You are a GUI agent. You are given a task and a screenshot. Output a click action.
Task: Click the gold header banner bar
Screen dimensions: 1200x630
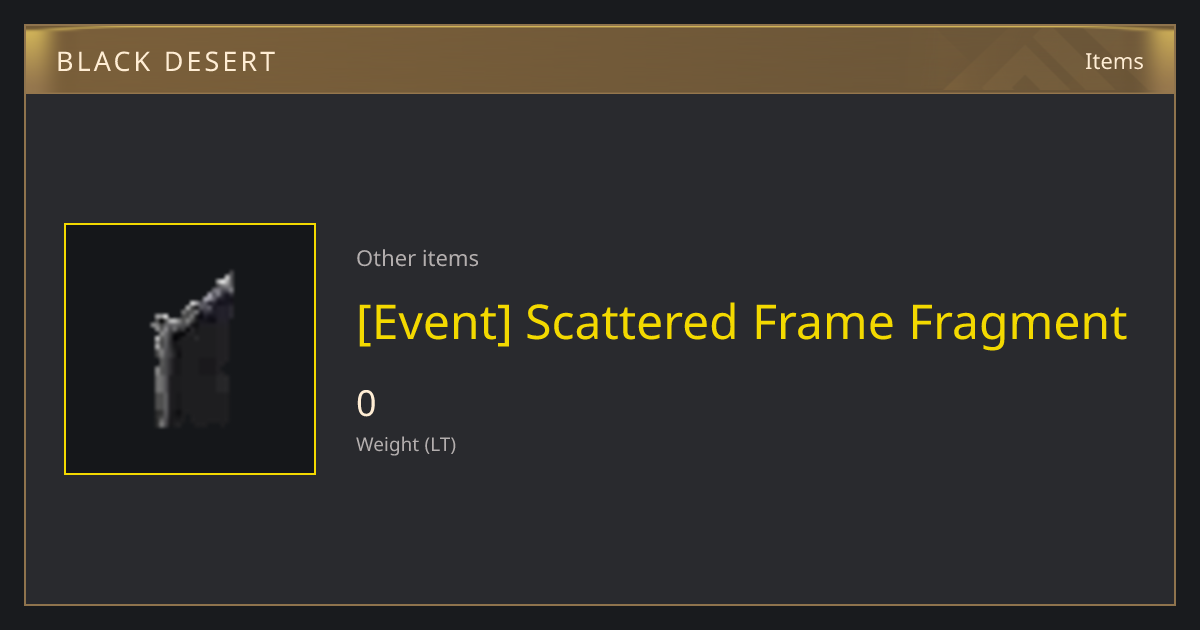coord(600,60)
